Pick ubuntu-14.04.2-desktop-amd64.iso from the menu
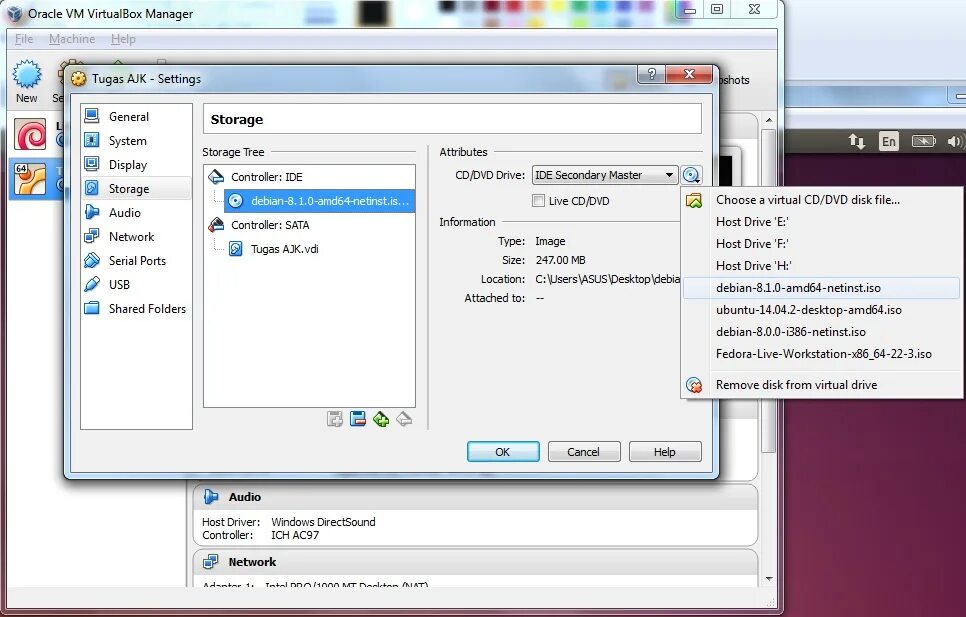Viewport: 966px width, 617px height. pos(822,310)
